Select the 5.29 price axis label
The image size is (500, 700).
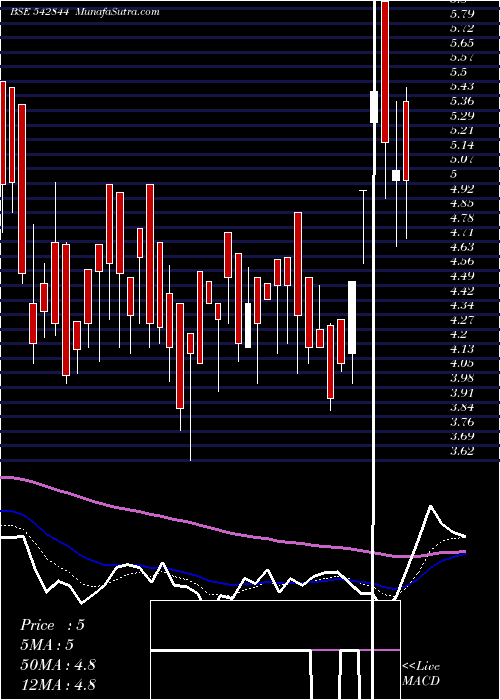[462, 116]
